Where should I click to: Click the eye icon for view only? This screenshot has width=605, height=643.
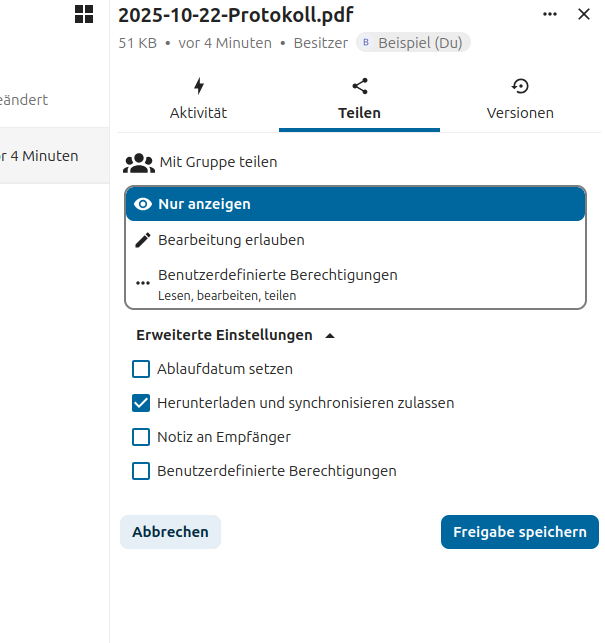click(143, 204)
